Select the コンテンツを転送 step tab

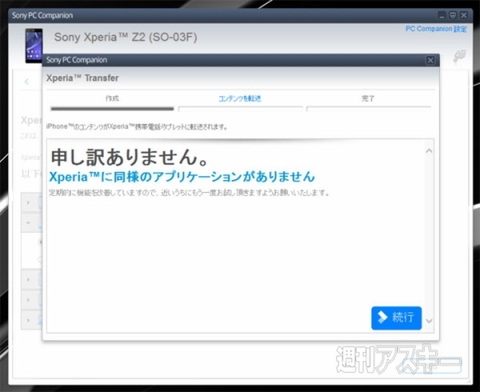pos(240,99)
